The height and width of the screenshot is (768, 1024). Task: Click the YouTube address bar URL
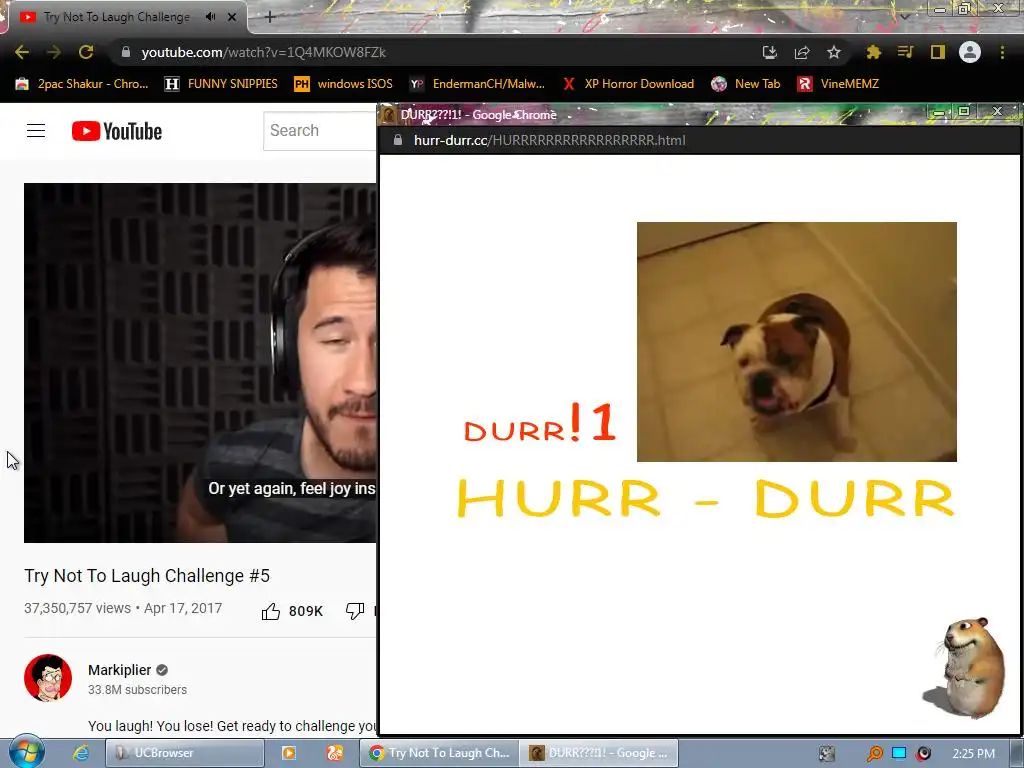(263, 52)
